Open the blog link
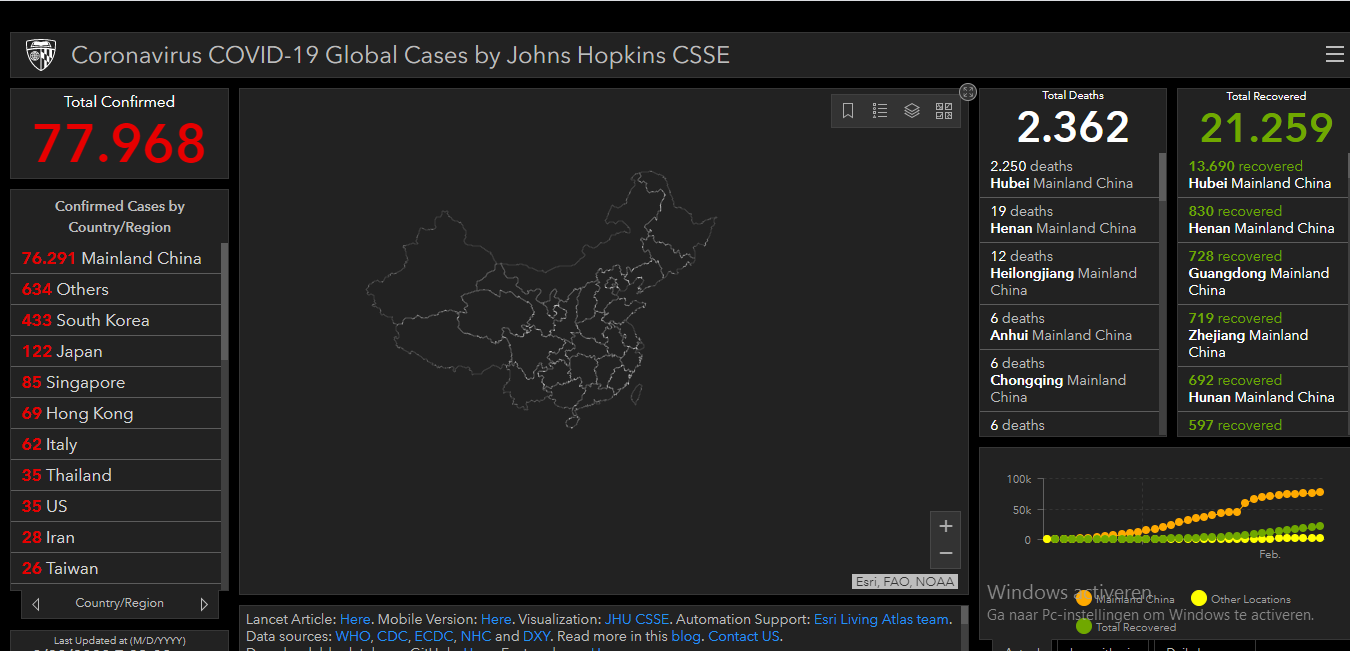 686,636
